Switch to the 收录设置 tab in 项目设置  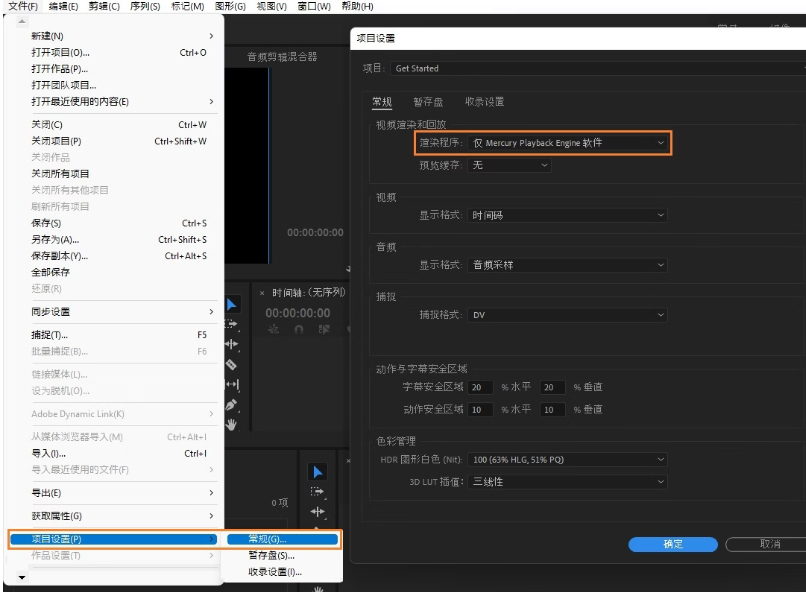pos(484,102)
